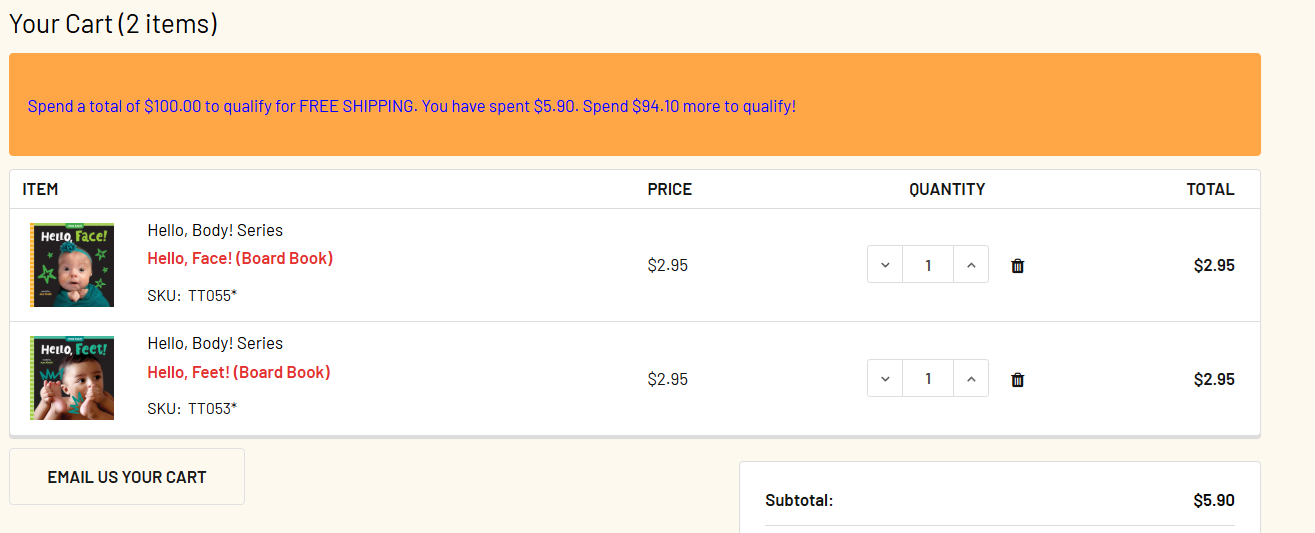Image resolution: width=1315 pixels, height=533 pixels.
Task: Delete Hello, Face! book from cart
Action: [x=1018, y=266]
